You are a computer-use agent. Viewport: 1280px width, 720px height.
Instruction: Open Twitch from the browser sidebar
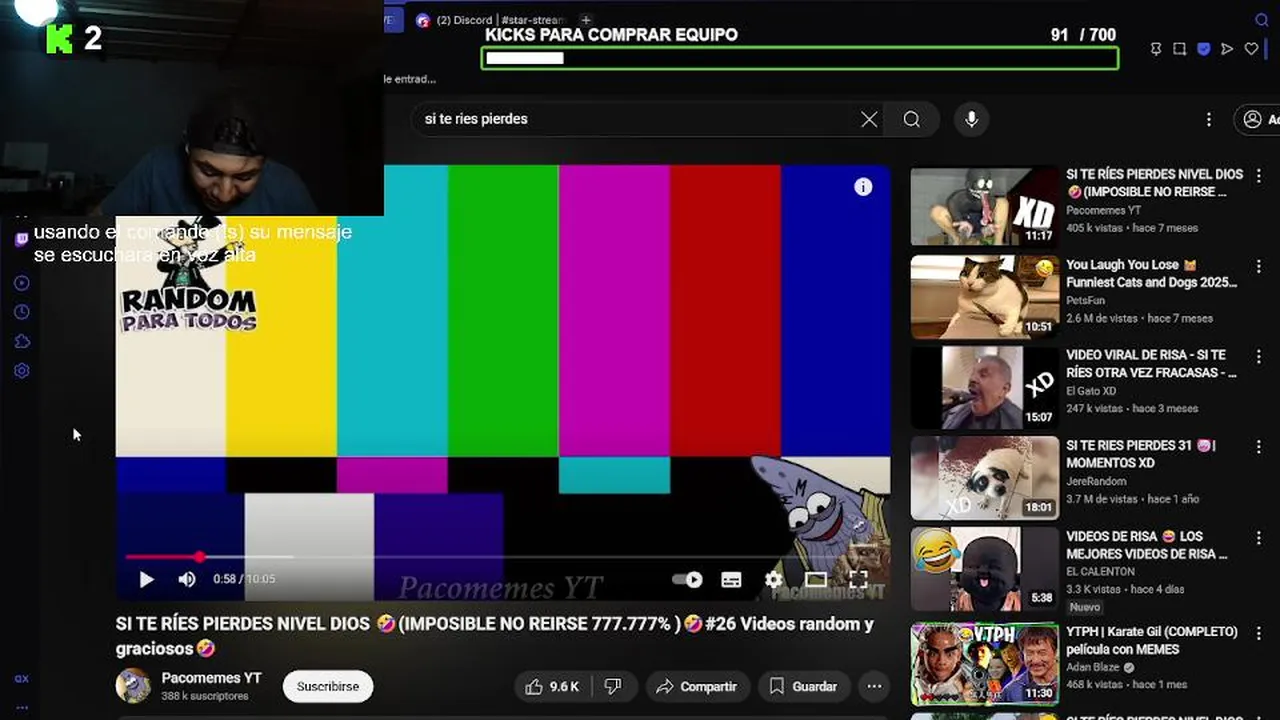click(22, 240)
